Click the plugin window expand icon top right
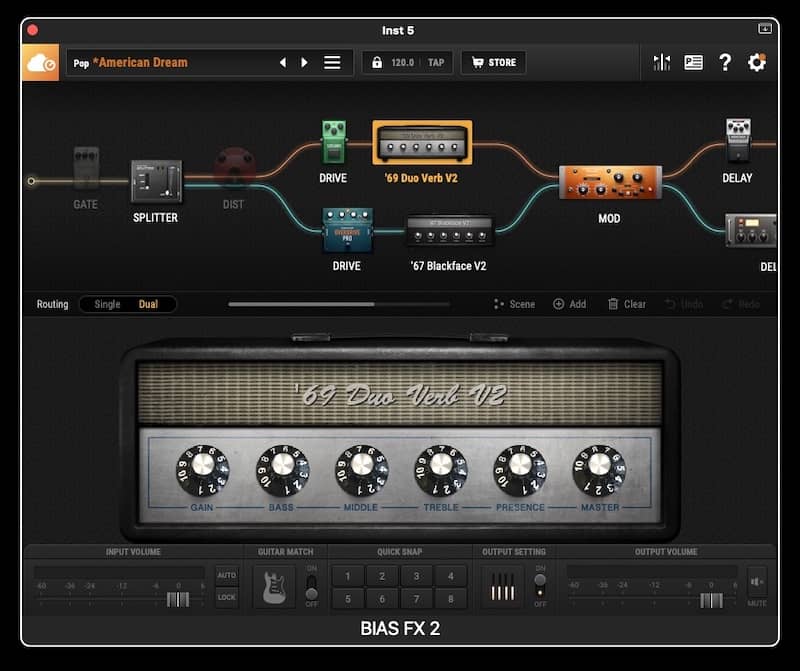Image resolution: width=800 pixels, height=671 pixels. pyautogui.click(x=765, y=29)
